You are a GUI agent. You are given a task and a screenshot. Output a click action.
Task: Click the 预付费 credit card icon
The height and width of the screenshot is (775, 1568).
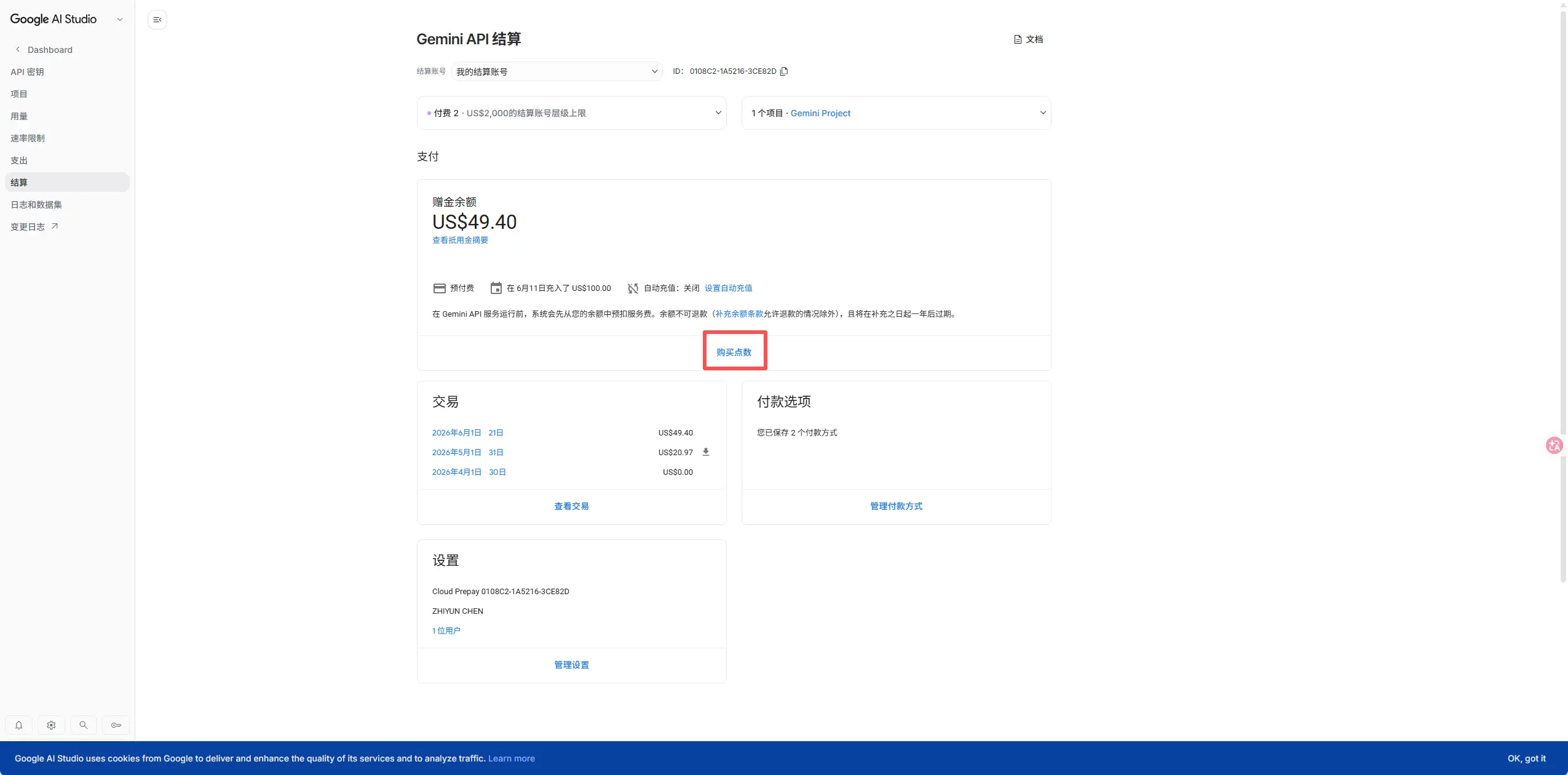tap(440, 288)
